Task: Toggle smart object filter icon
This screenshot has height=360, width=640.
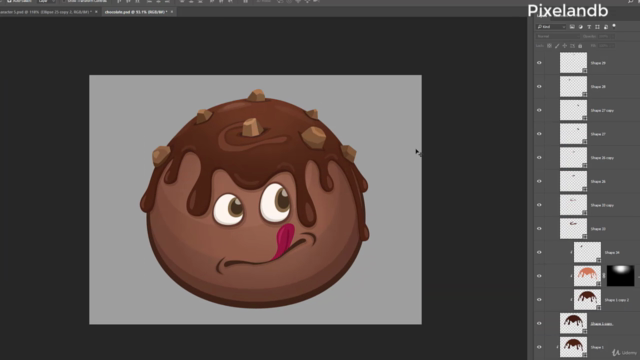Action: click(606, 27)
